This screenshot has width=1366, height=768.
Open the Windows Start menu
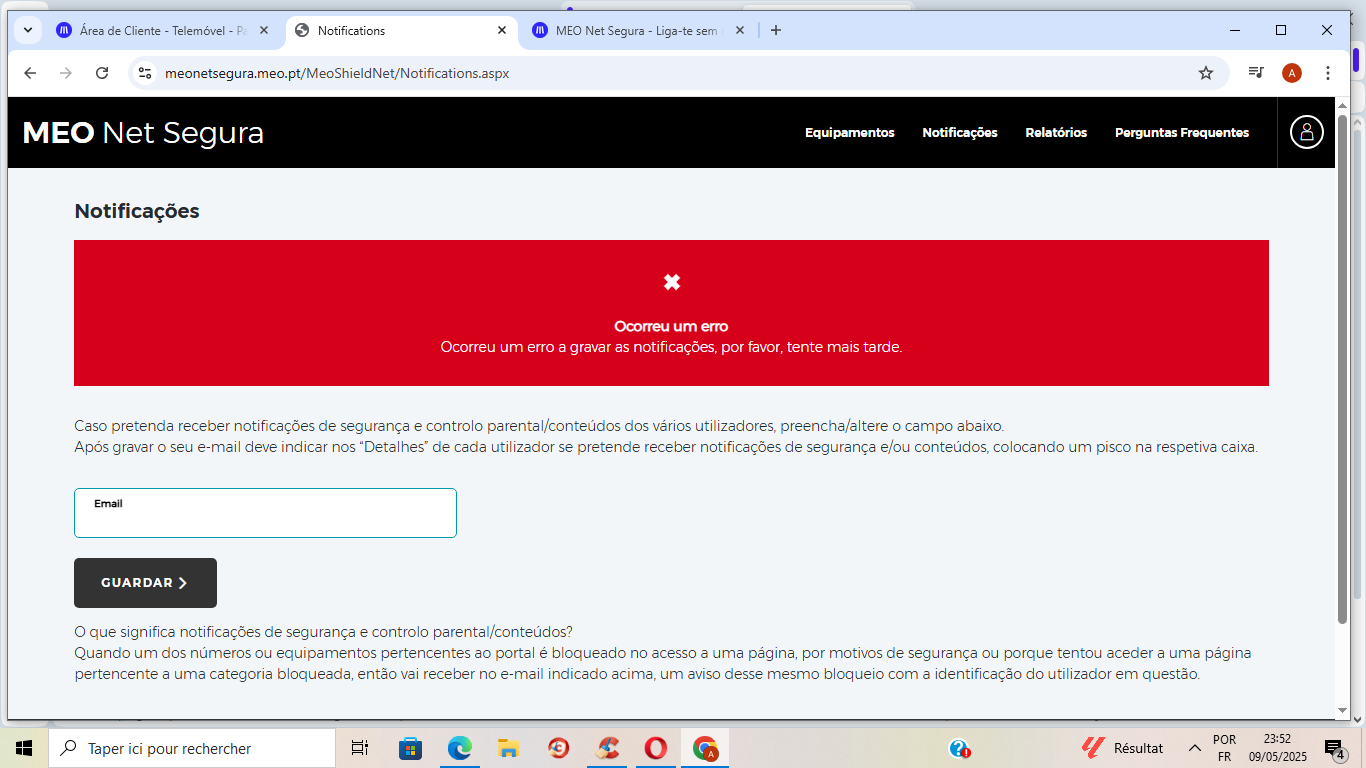click(x=24, y=748)
